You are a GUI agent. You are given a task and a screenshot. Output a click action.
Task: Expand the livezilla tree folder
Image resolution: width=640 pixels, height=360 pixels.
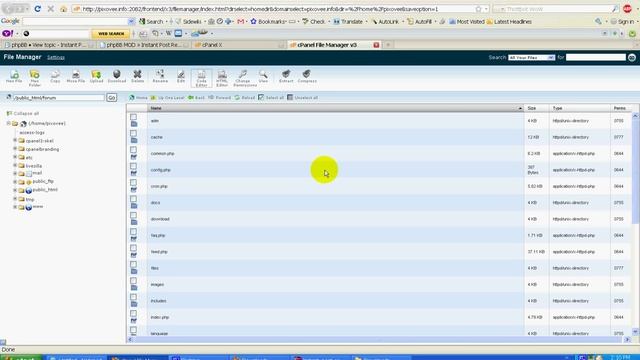pos(15,165)
